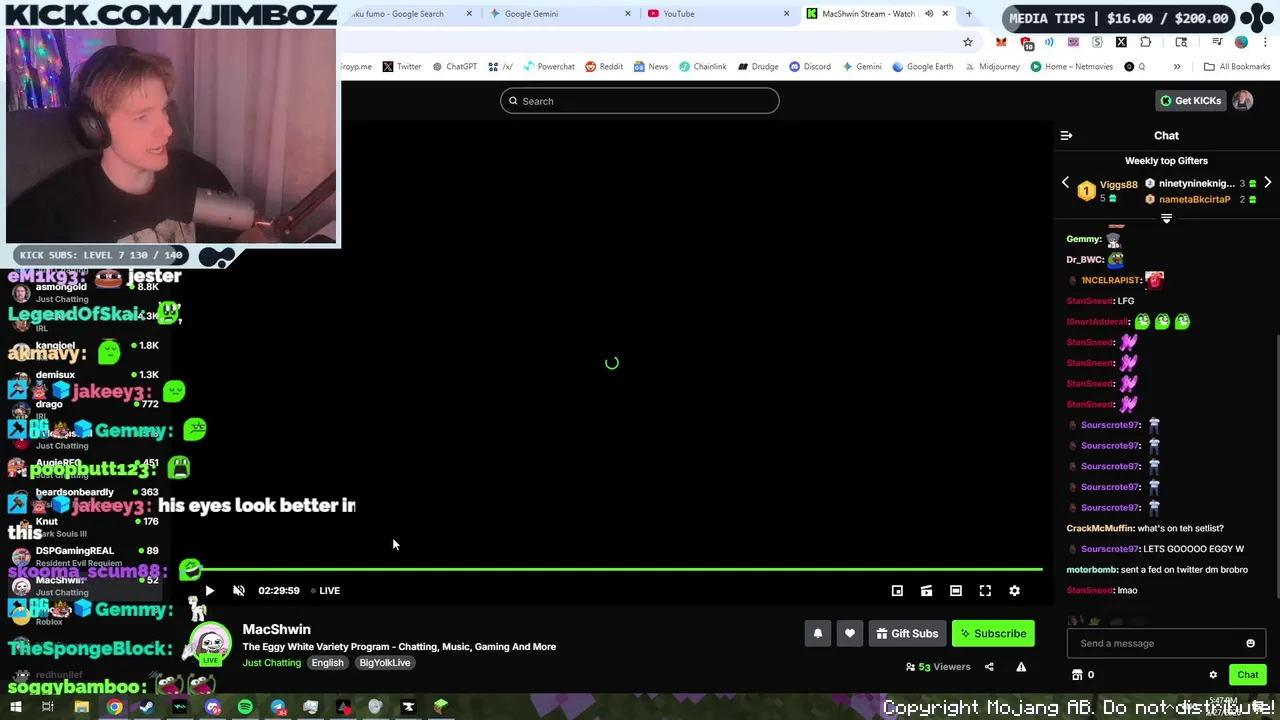Follow MacShwin with heart icon
The width and height of the screenshot is (1280, 720).
pos(850,633)
